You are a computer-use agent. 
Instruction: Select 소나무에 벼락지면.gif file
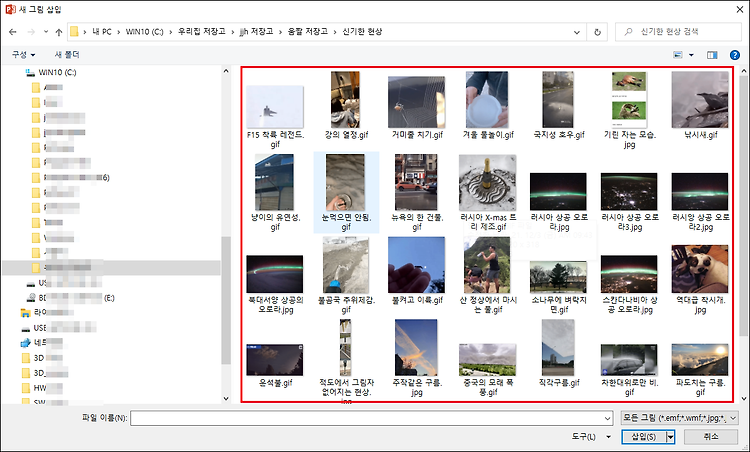tap(559, 287)
